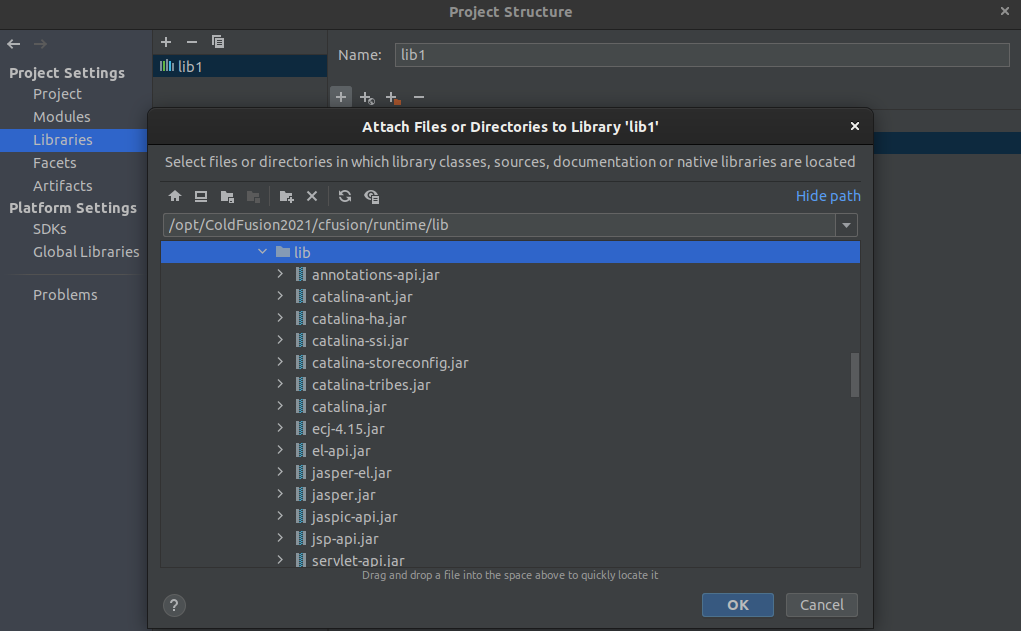Select the catalina-tribes.jar file name
1021x631 pixels.
point(371,385)
